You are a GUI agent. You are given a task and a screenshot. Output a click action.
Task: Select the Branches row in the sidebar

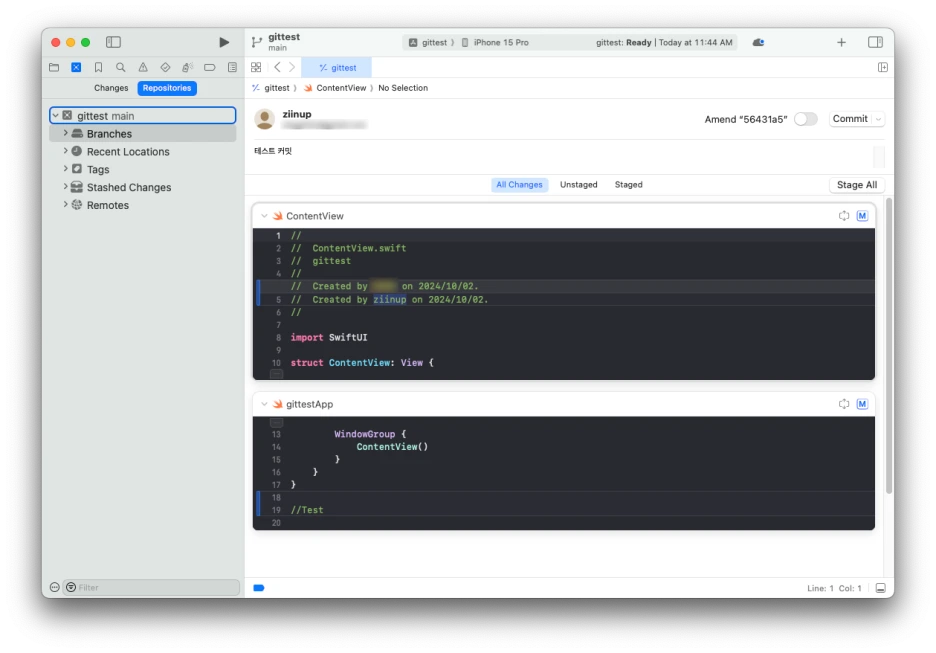(x=143, y=133)
